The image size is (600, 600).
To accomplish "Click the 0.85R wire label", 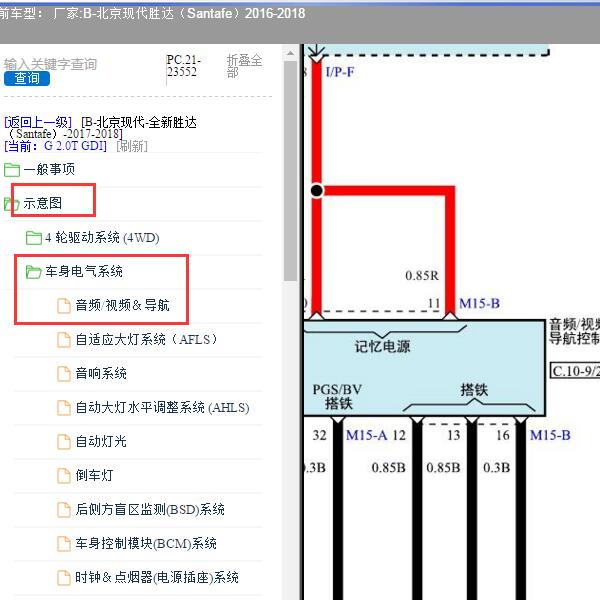I will pos(422,276).
